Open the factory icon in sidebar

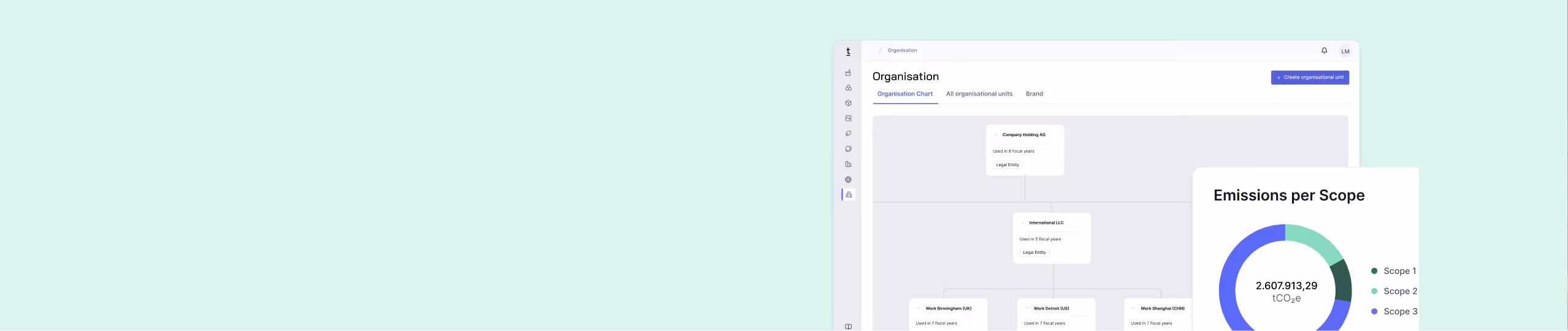[x=848, y=72]
